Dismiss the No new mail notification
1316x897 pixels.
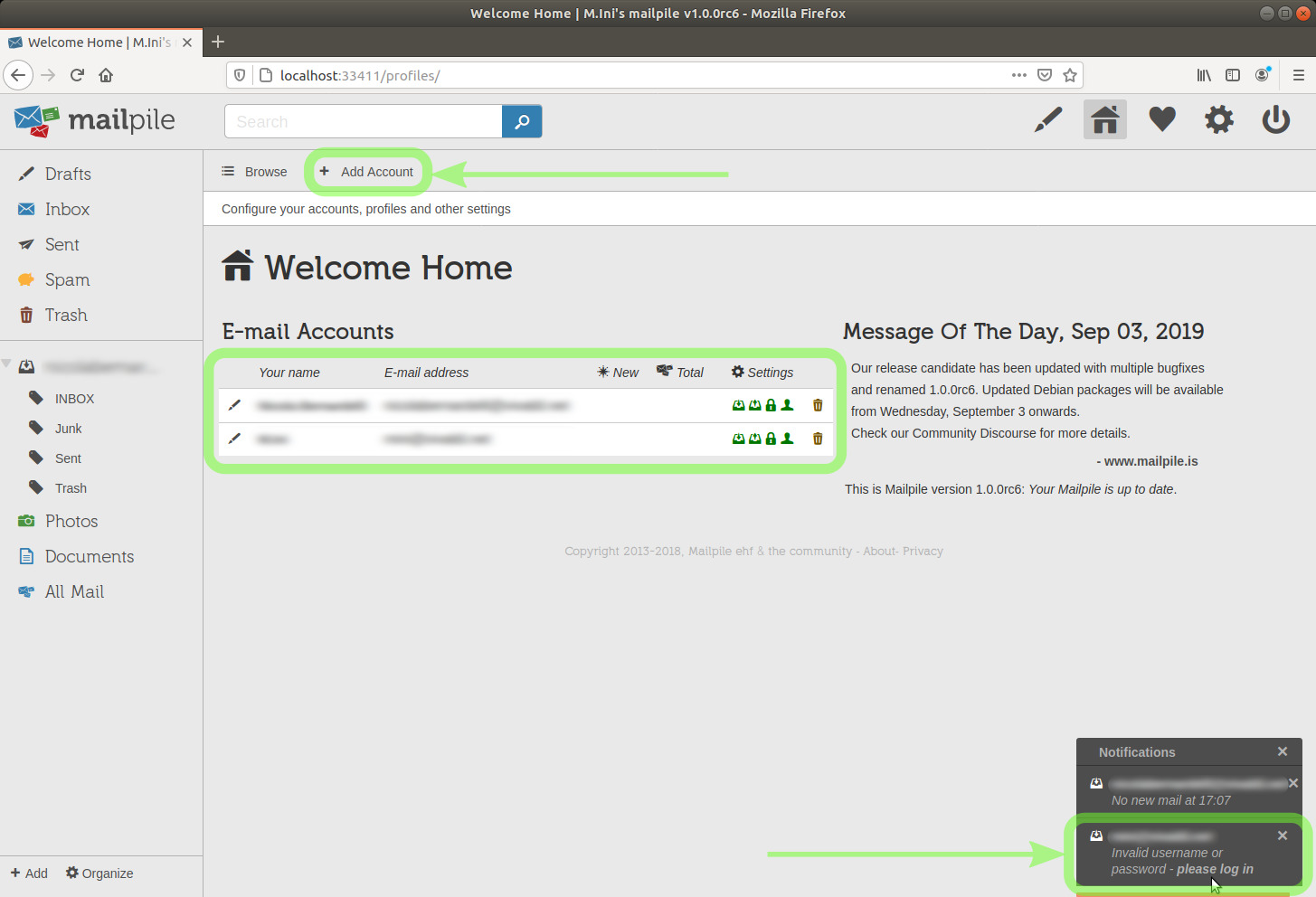tap(1292, 783)
